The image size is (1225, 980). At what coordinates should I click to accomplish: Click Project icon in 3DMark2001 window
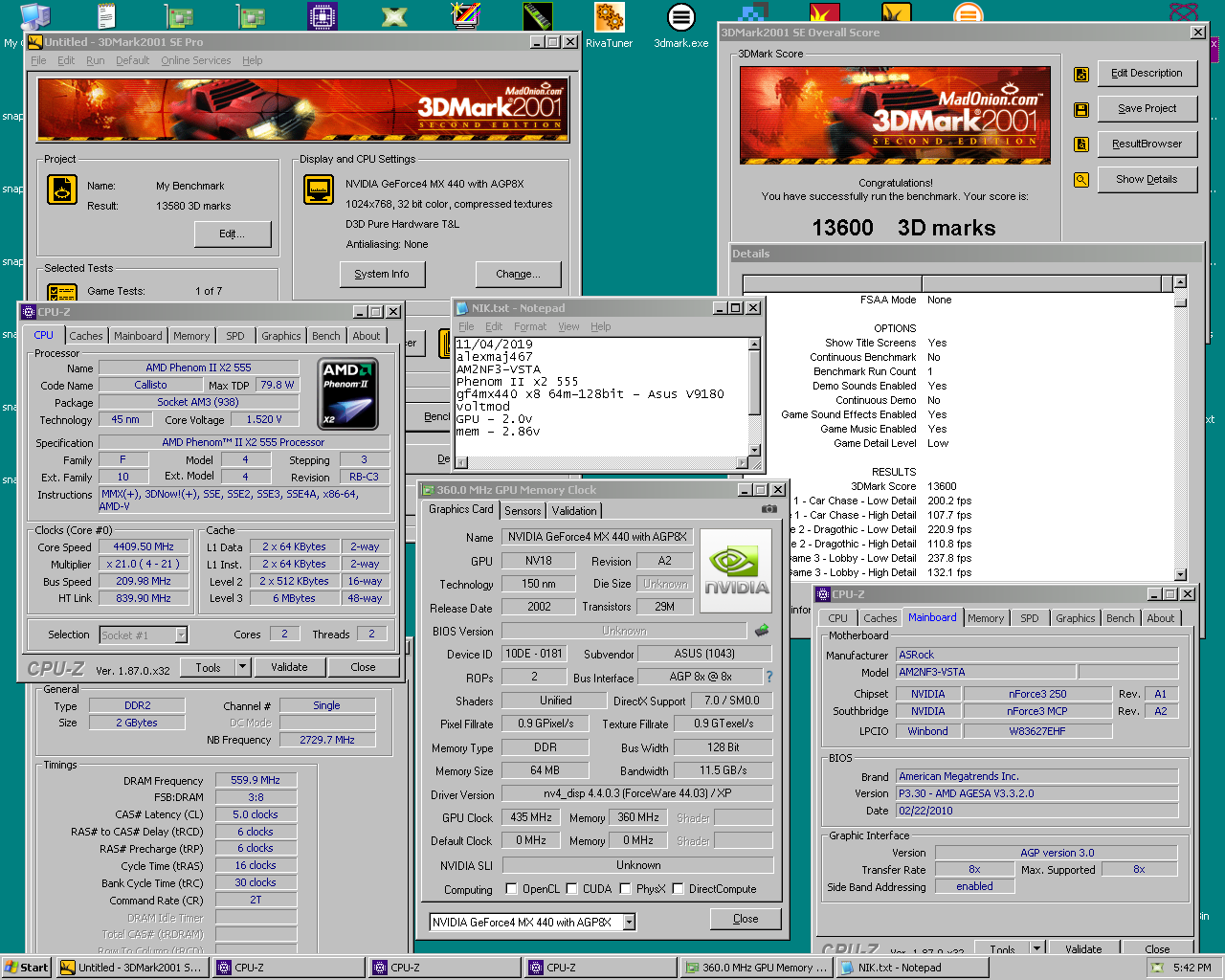click(62, 189)
